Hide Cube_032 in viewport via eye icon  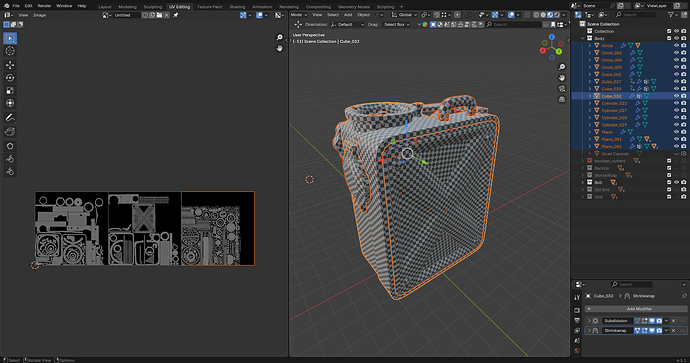point(676,96)
